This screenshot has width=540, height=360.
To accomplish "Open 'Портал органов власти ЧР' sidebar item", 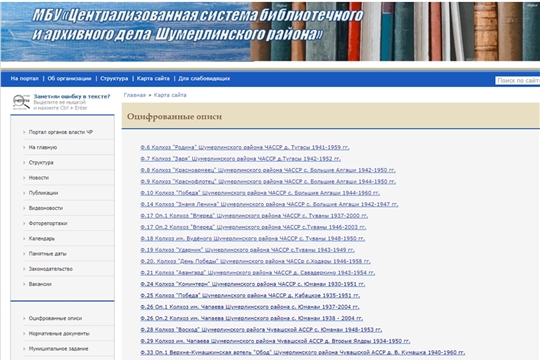I will [61, 132].
